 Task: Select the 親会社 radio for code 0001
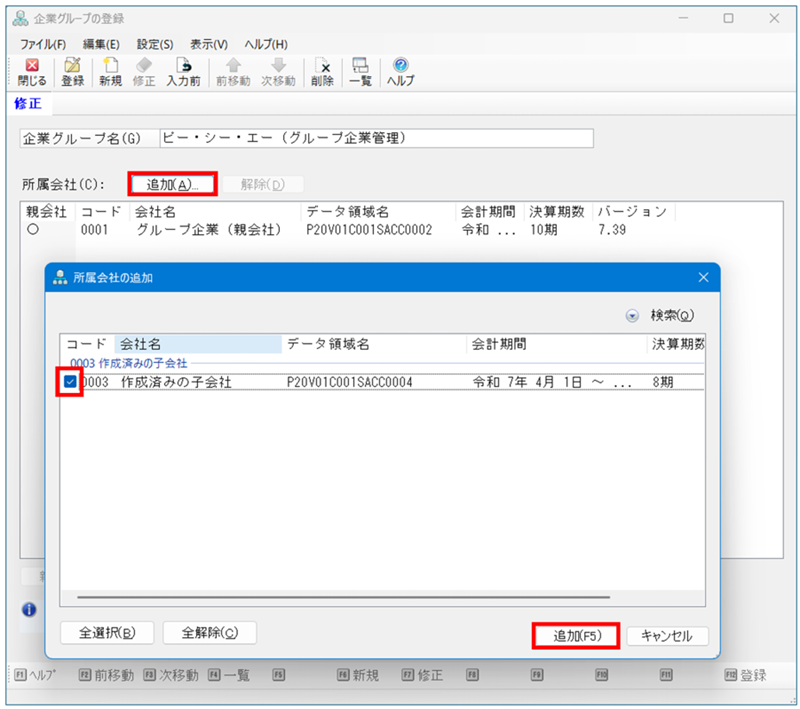(x=33, y=230)
